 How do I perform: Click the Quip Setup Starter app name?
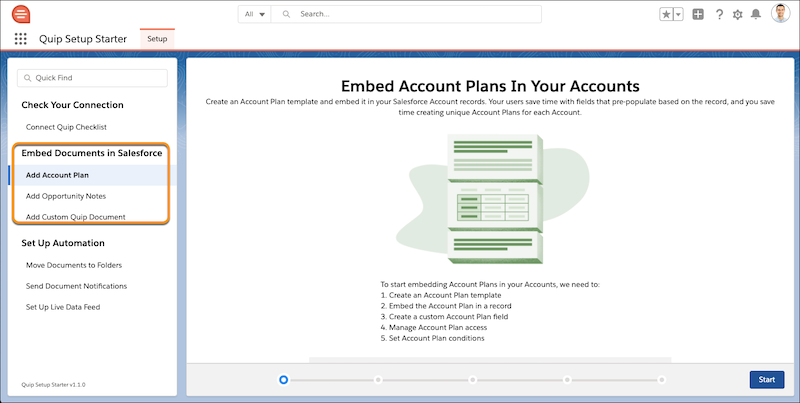tap(83, 39)
